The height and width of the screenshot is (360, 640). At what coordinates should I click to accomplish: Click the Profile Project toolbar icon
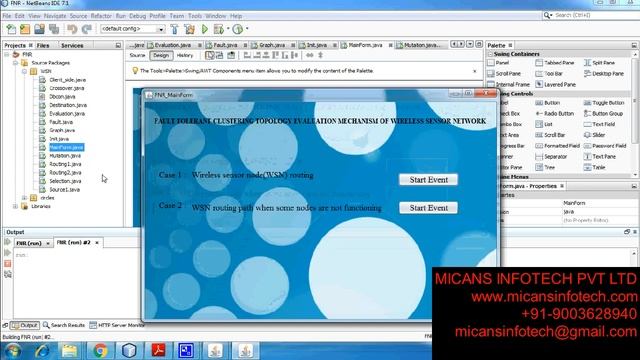tap(238, 29)
